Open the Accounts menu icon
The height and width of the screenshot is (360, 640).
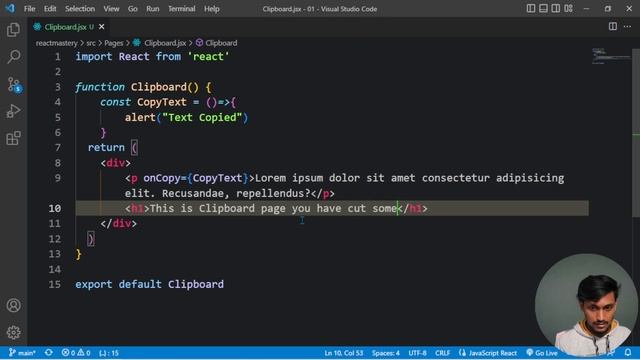pyautogui.click(x=13, y=305)
